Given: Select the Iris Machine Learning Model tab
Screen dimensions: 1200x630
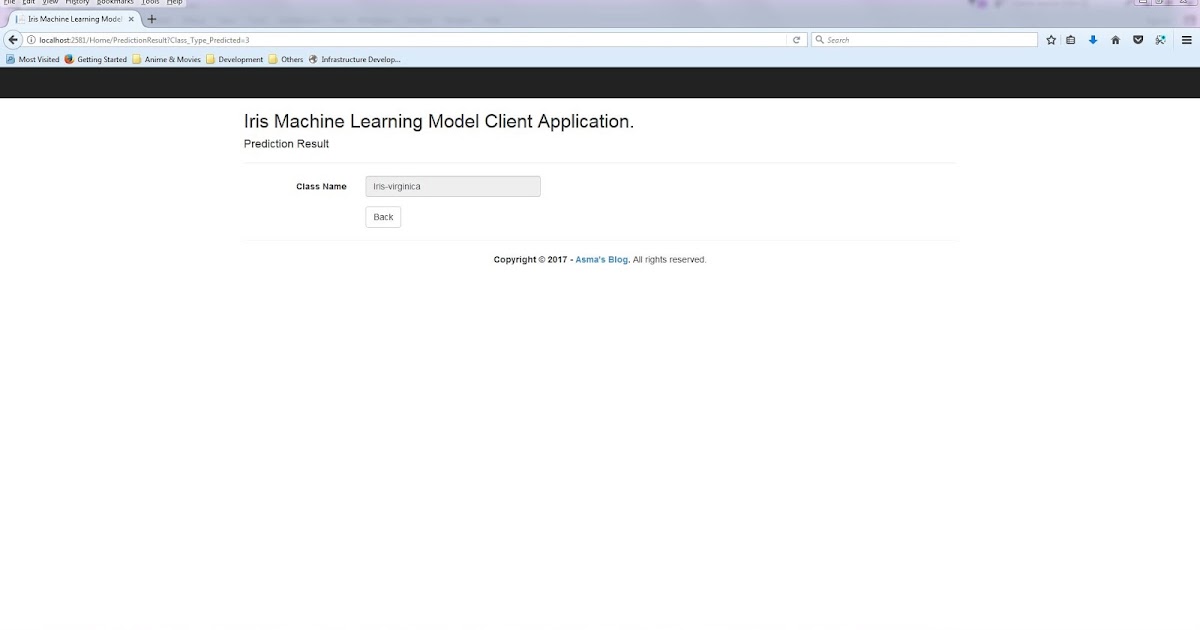Looking at the screenshot, I should [70, 19].
